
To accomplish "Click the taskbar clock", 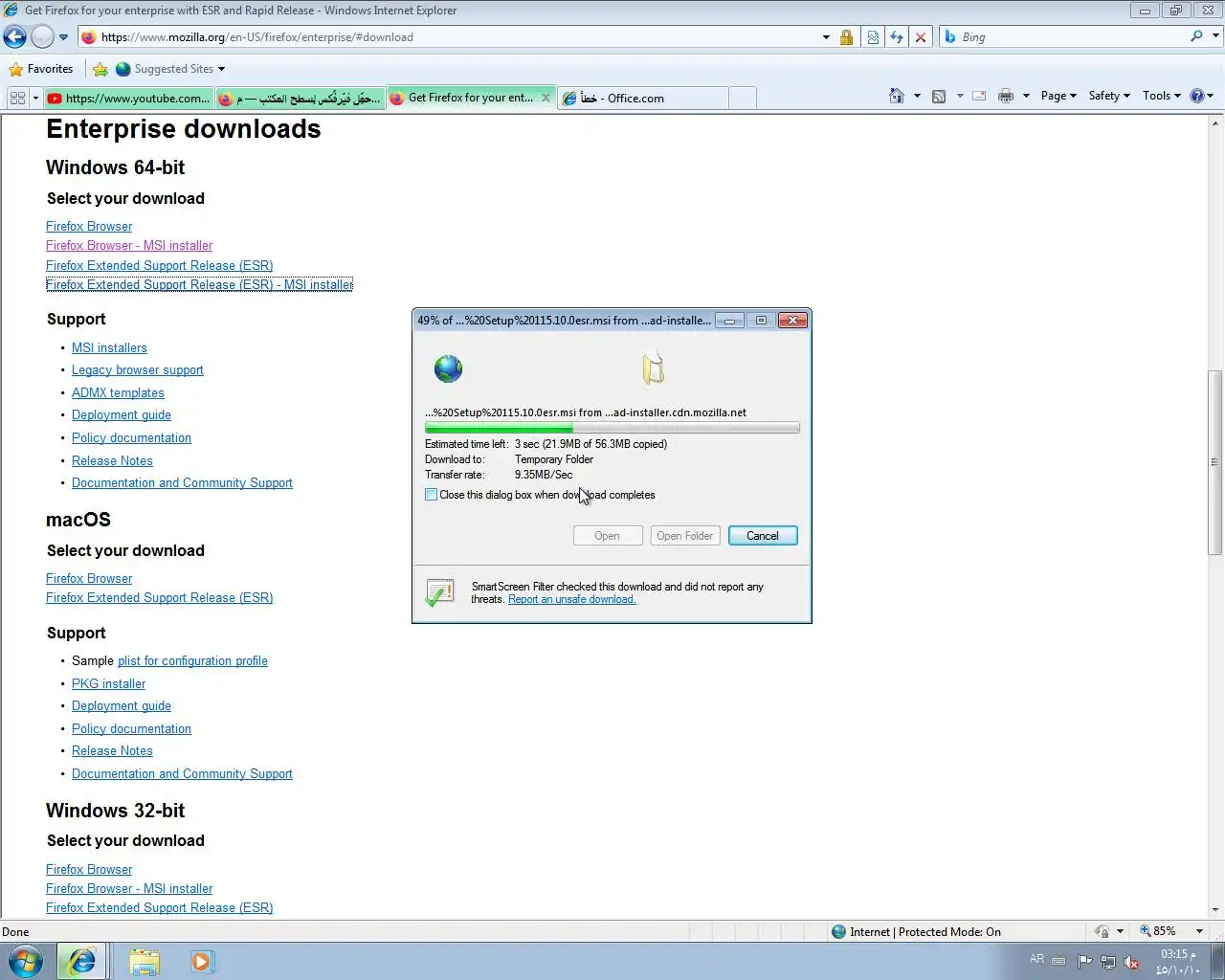I will click(1178, 962).
